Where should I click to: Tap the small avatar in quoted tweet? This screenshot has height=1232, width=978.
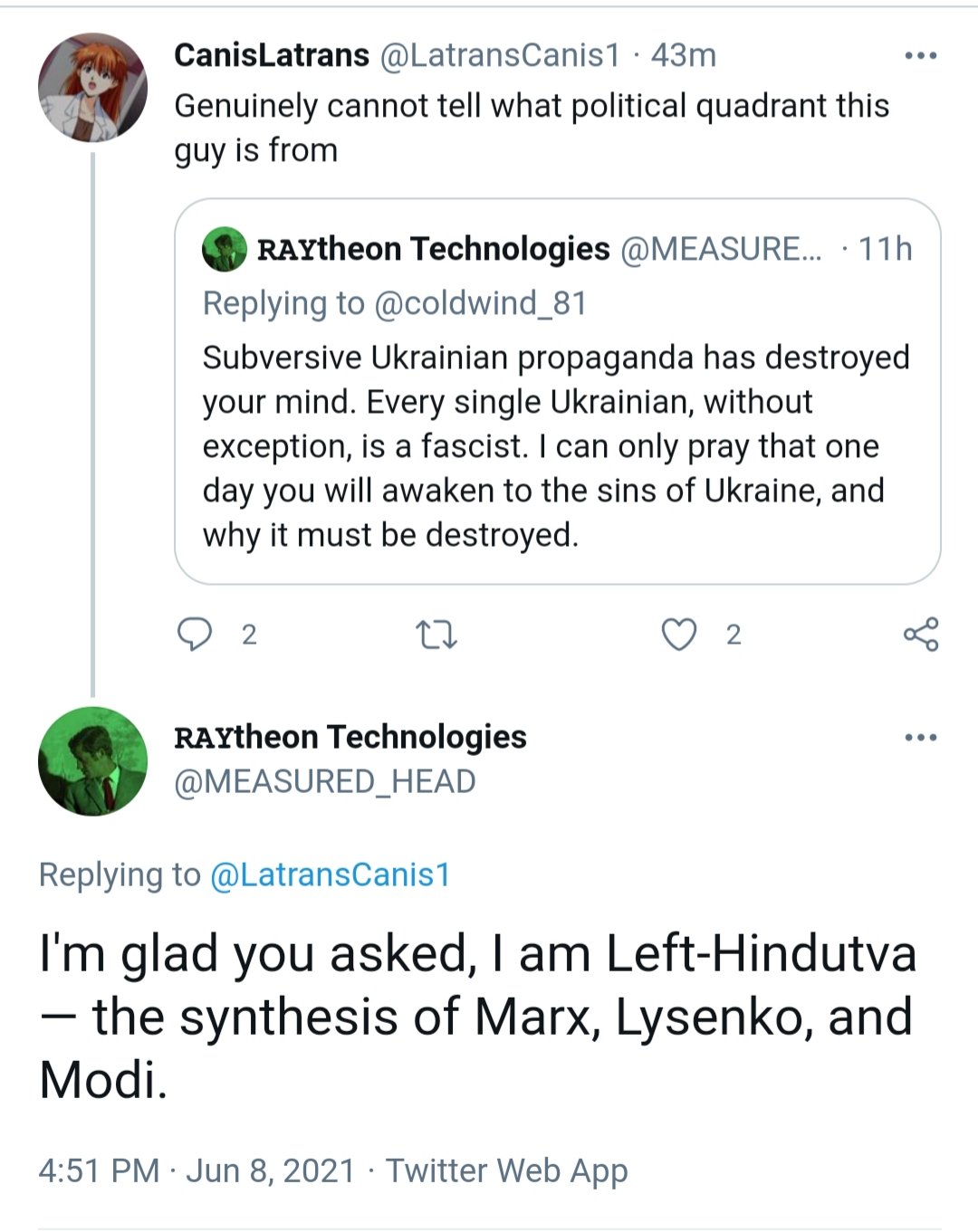[x=225, y=249]
